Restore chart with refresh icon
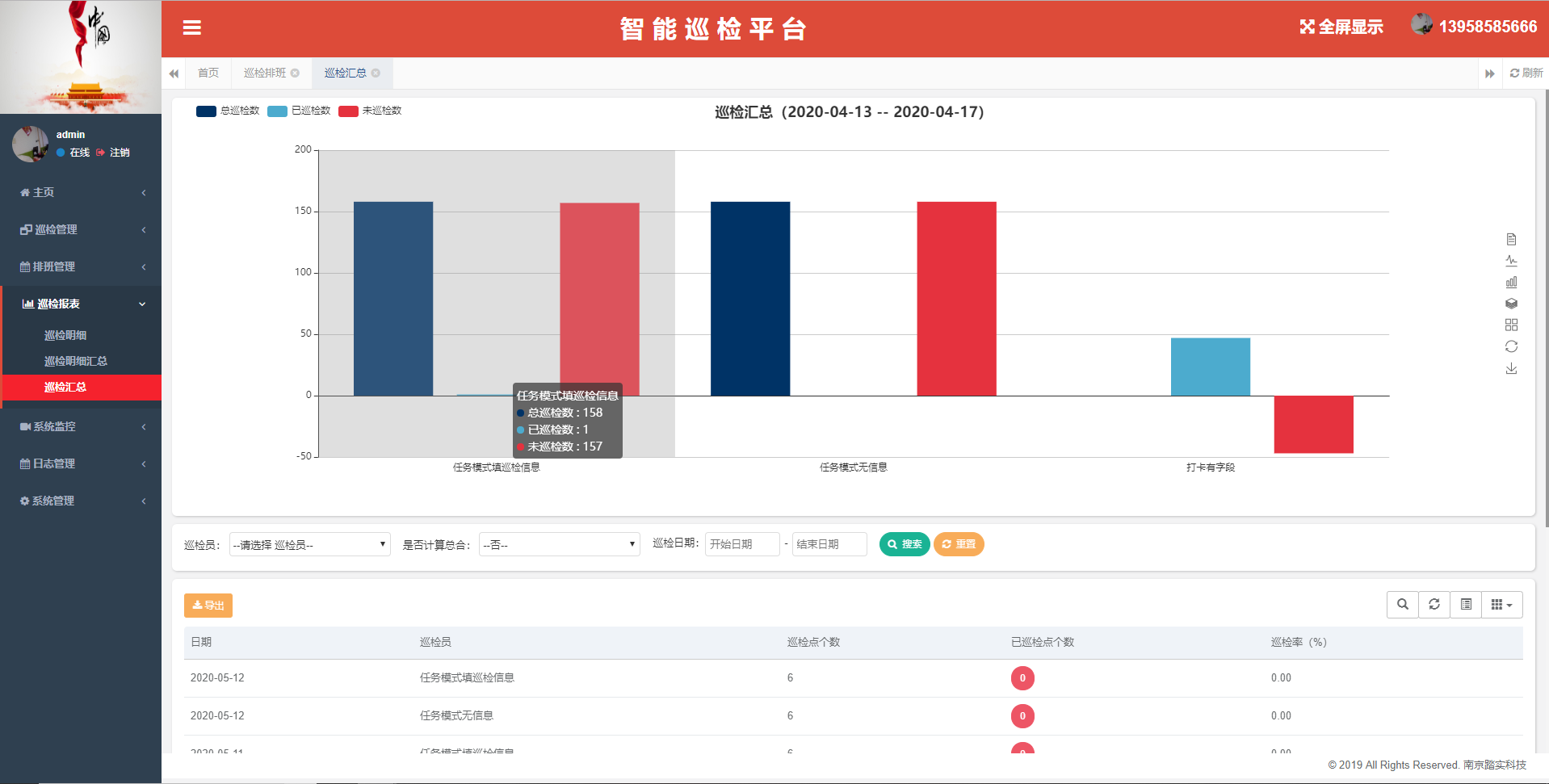Screen dimensions: 1549x784 pos(1511,346)
